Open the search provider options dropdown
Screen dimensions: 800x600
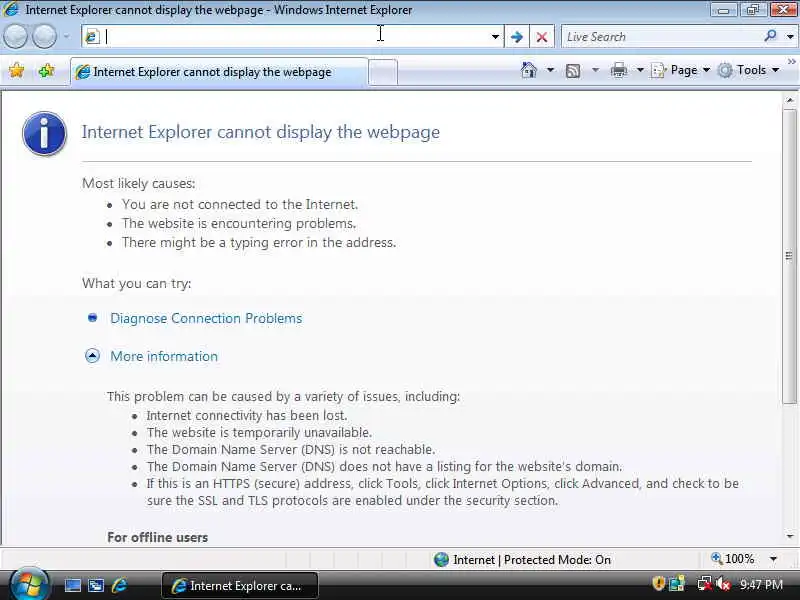pos(790,37)
